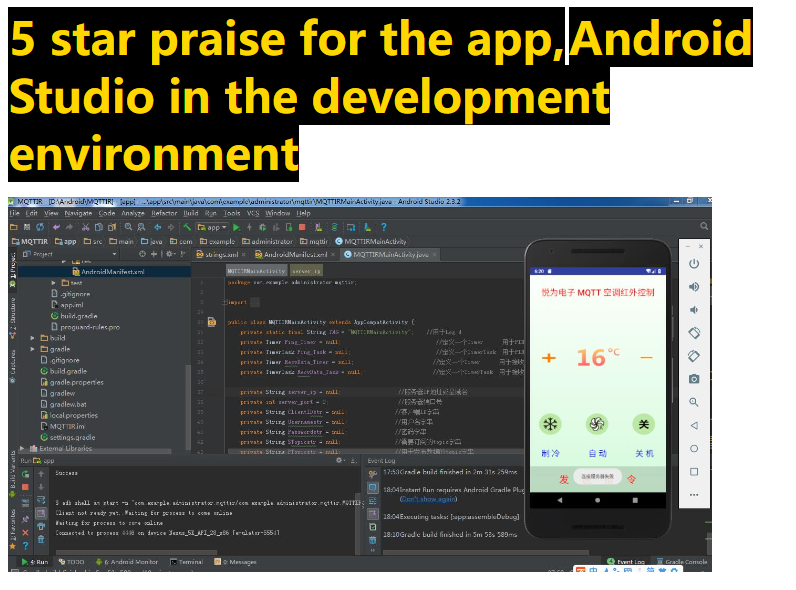Click the Undo arrow in toolbar
This screenshot has width=796, height=590.
(56, 227)
